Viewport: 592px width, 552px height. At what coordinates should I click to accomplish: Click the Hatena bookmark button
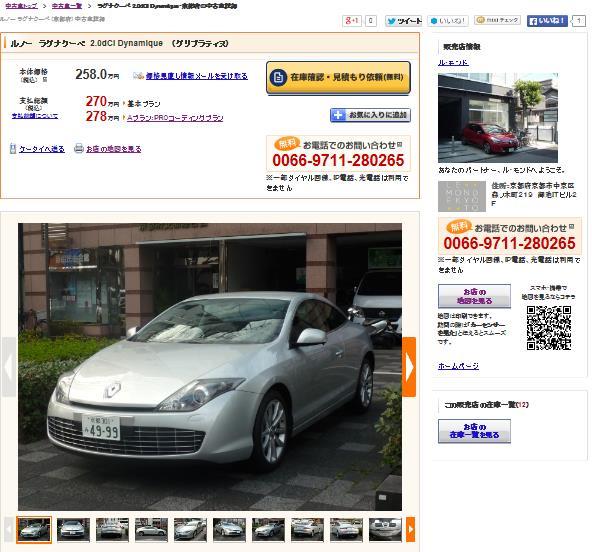tap(448, 20)
